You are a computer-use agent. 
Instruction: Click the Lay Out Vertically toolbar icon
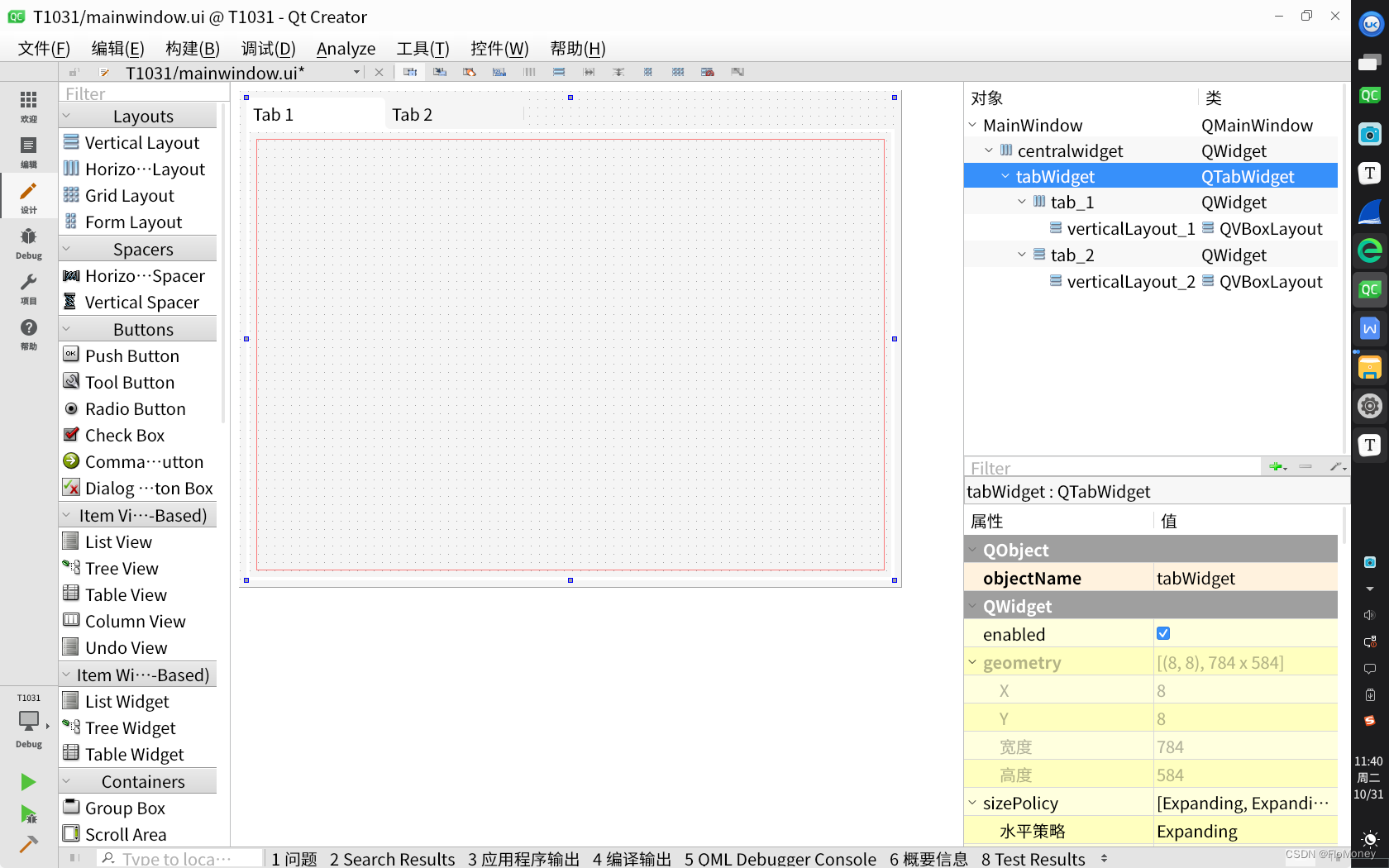[559, 72]
